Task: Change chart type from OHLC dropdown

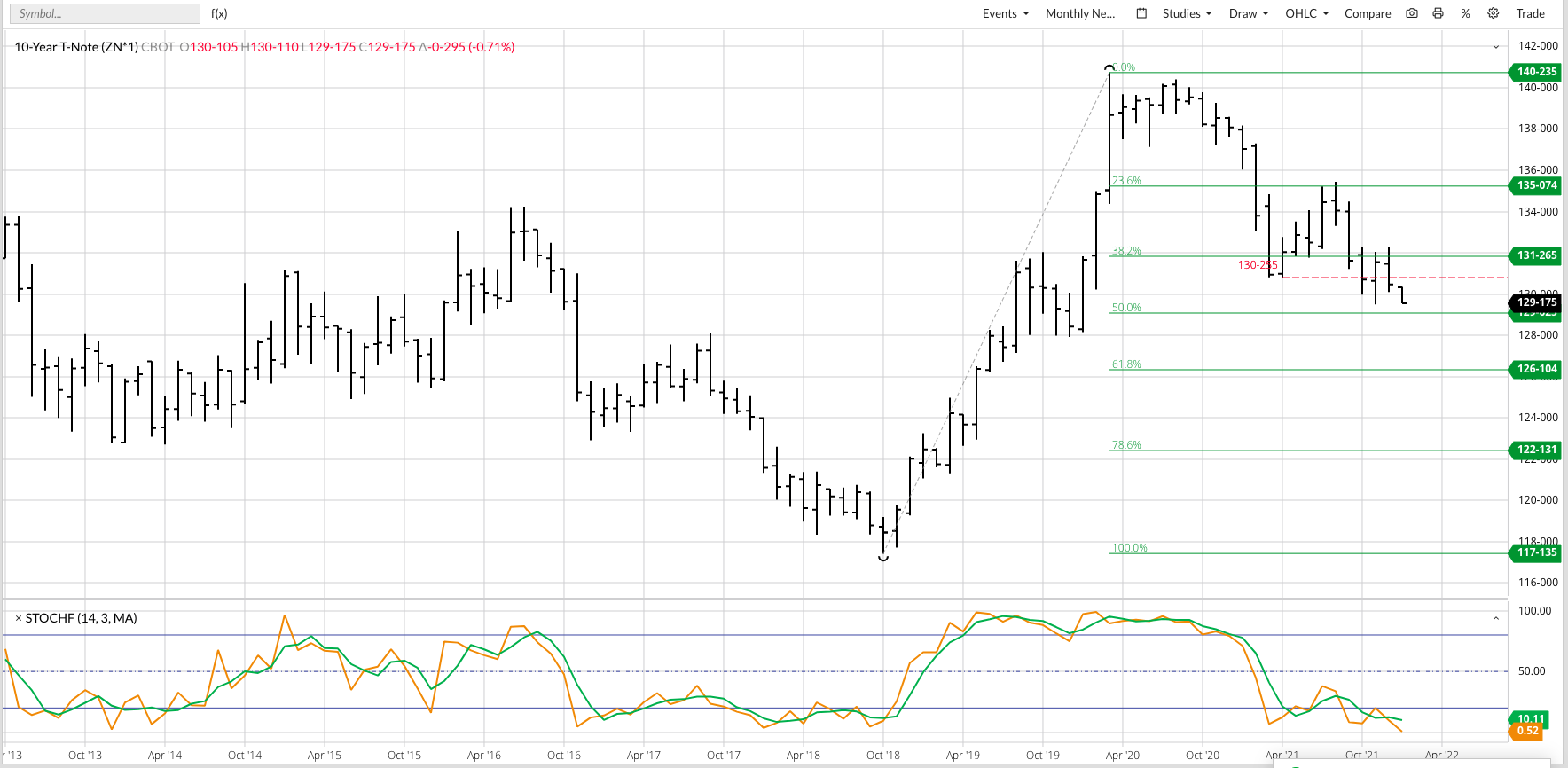Action: (1306, 13)
